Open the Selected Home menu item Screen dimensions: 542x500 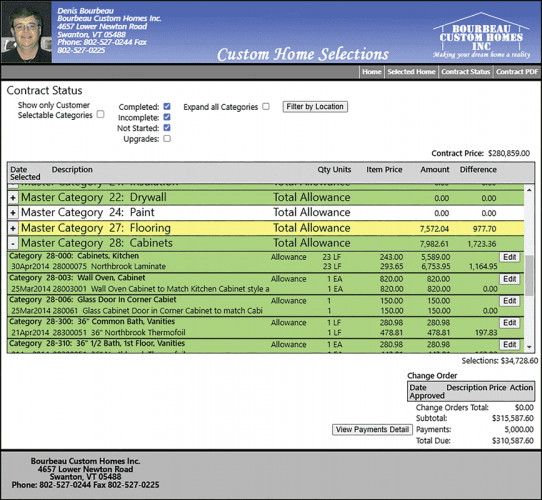click(411, 72)
